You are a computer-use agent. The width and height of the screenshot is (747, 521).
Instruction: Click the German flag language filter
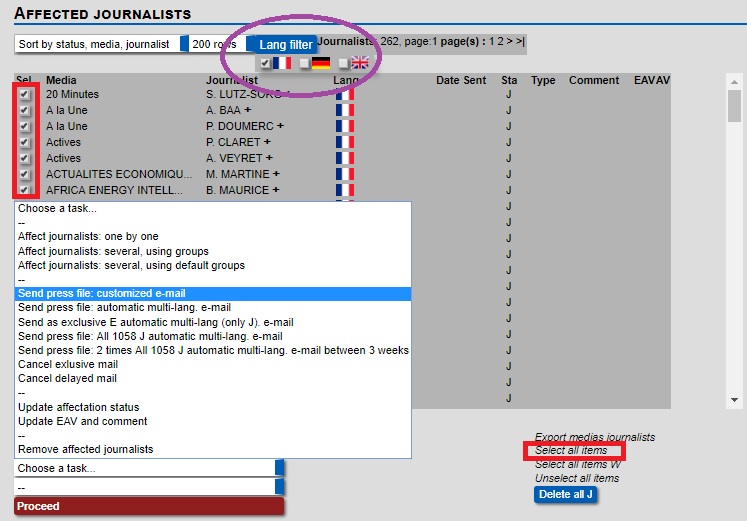pyautogui.click(x=321, y=63)
